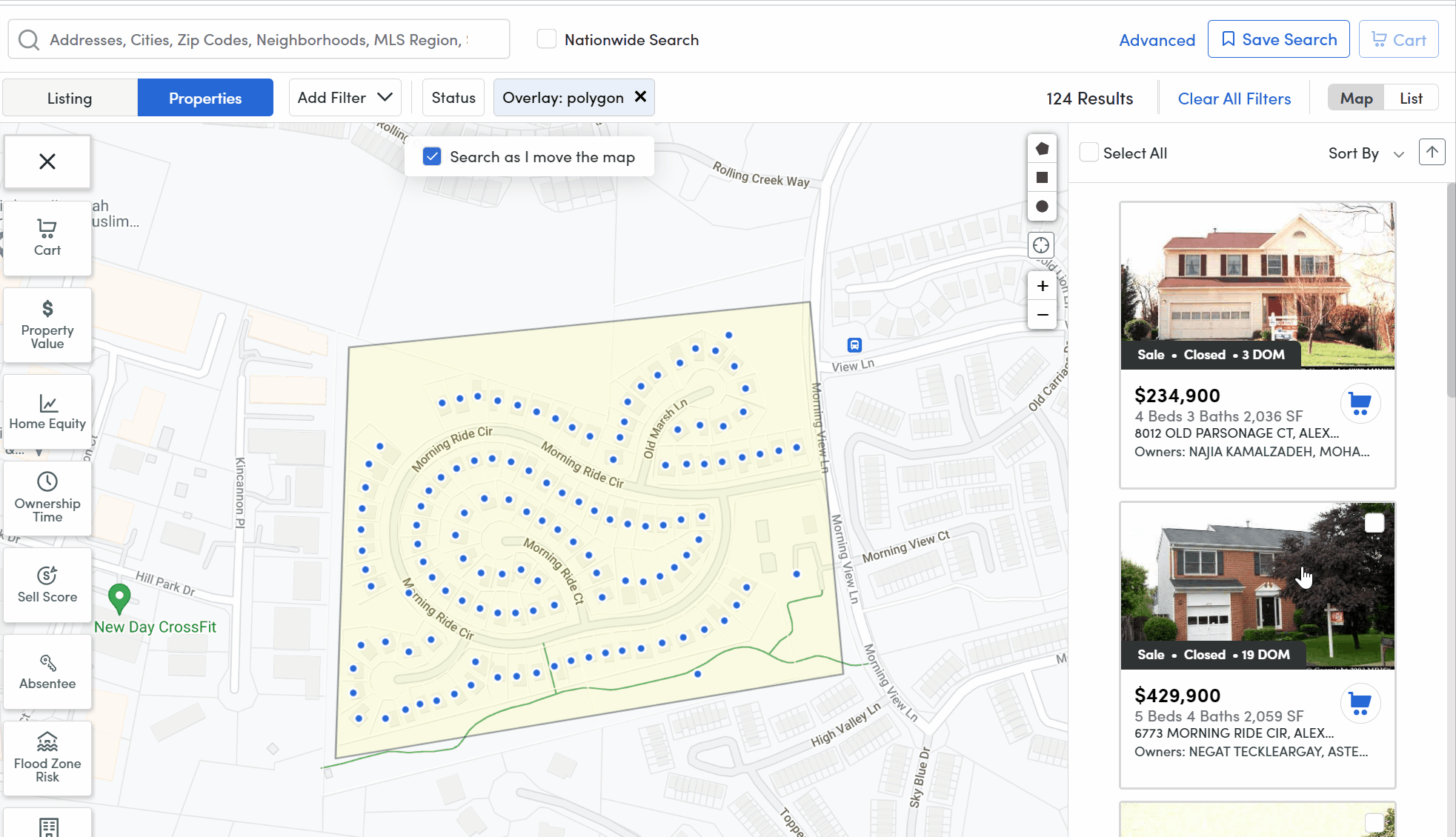The image size is (1456, 837).
Task: Click the 8012 OLD PARSONAGE CT address
Action: (1237, 433)
